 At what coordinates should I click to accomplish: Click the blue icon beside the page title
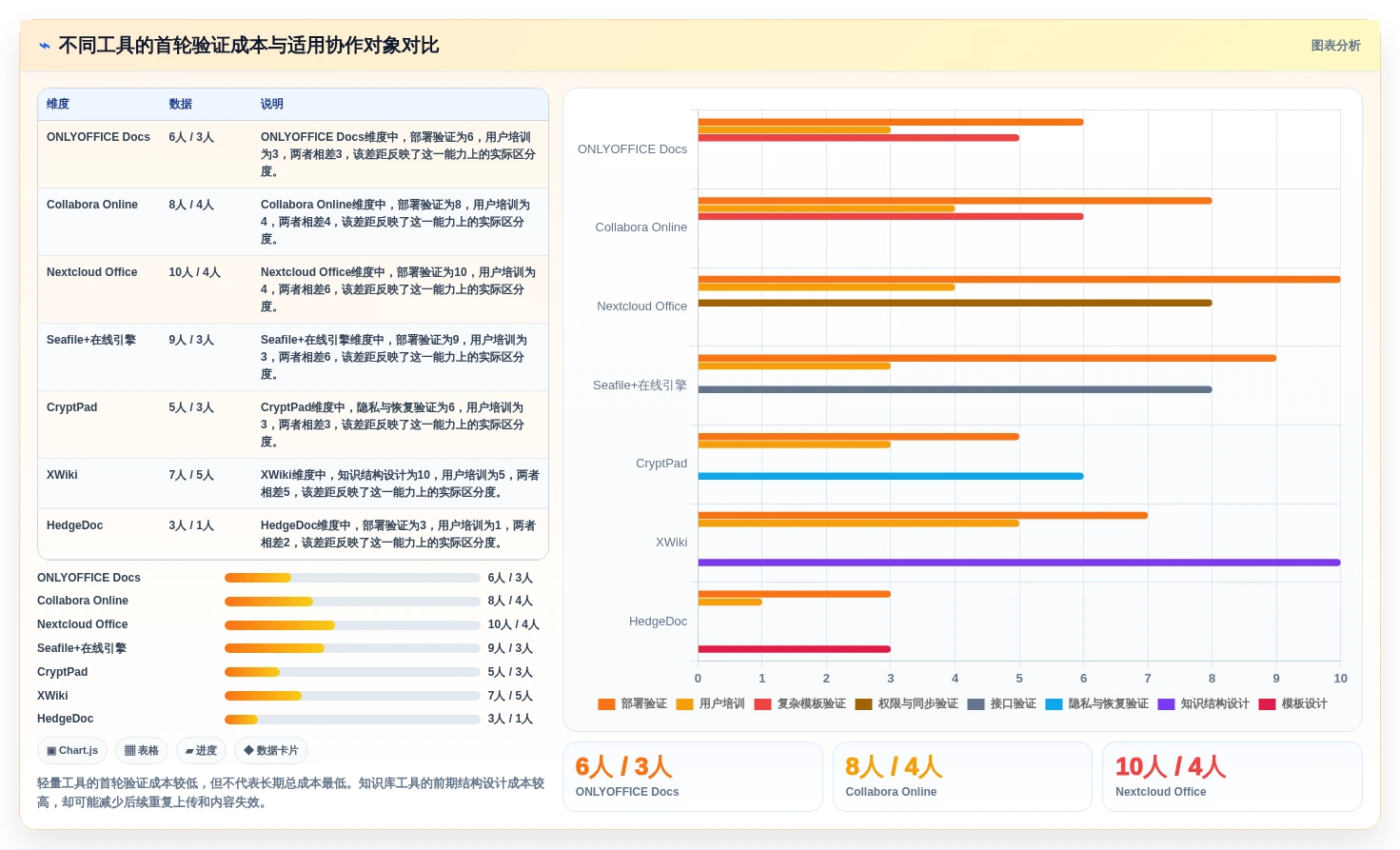point(44,46)
